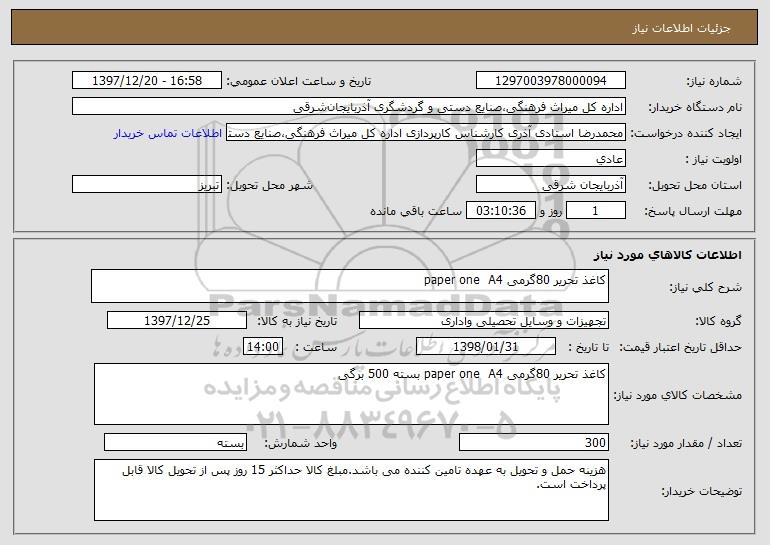Click the label توضیحات خریدار
This screenshot has height=545, width=770.
point(702,491)
